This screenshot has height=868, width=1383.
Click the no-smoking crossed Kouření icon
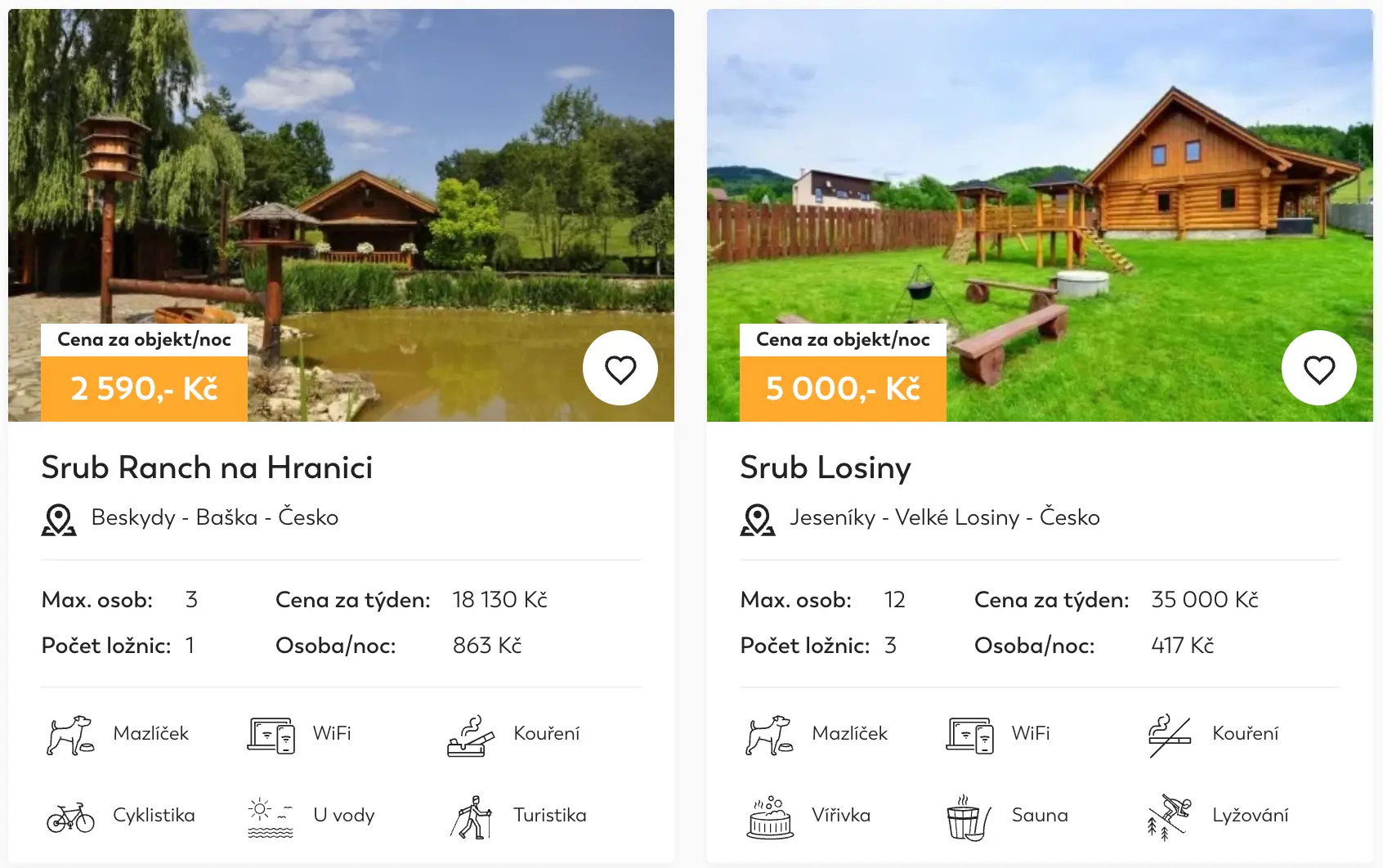(x=1170, y=735)
